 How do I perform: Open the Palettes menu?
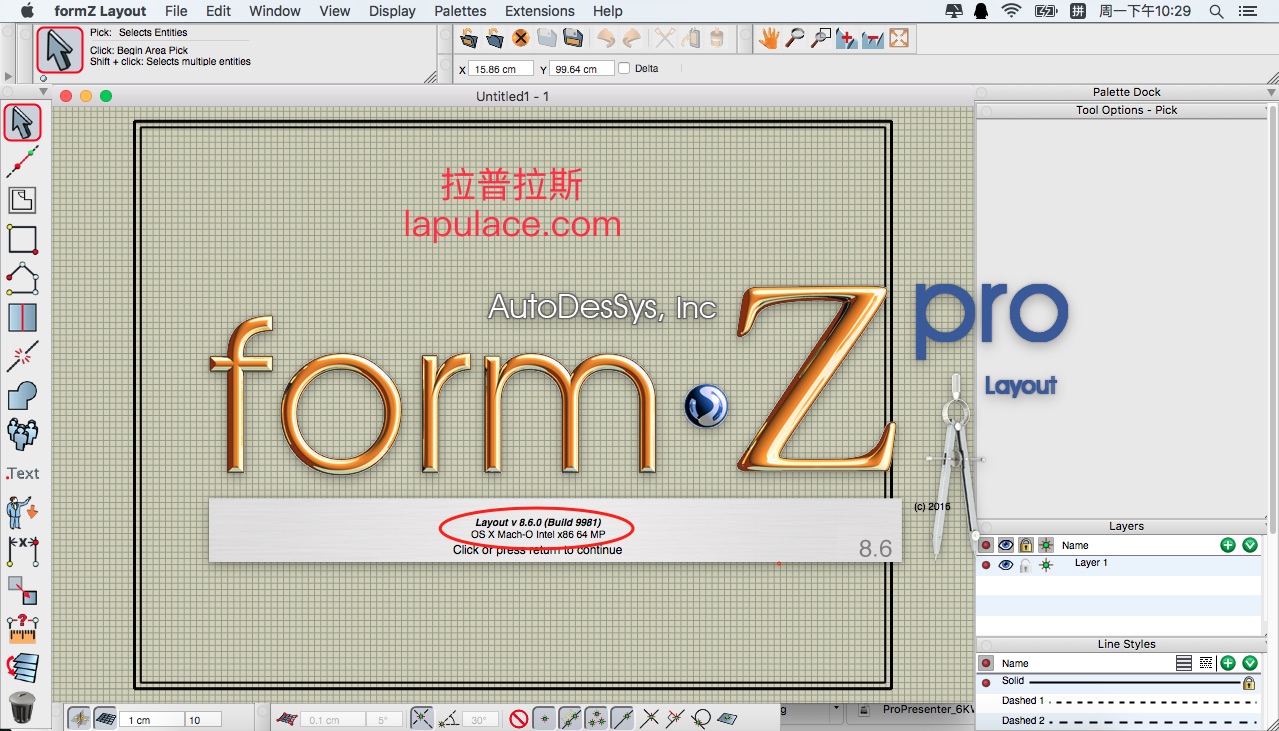pos(460,11)
